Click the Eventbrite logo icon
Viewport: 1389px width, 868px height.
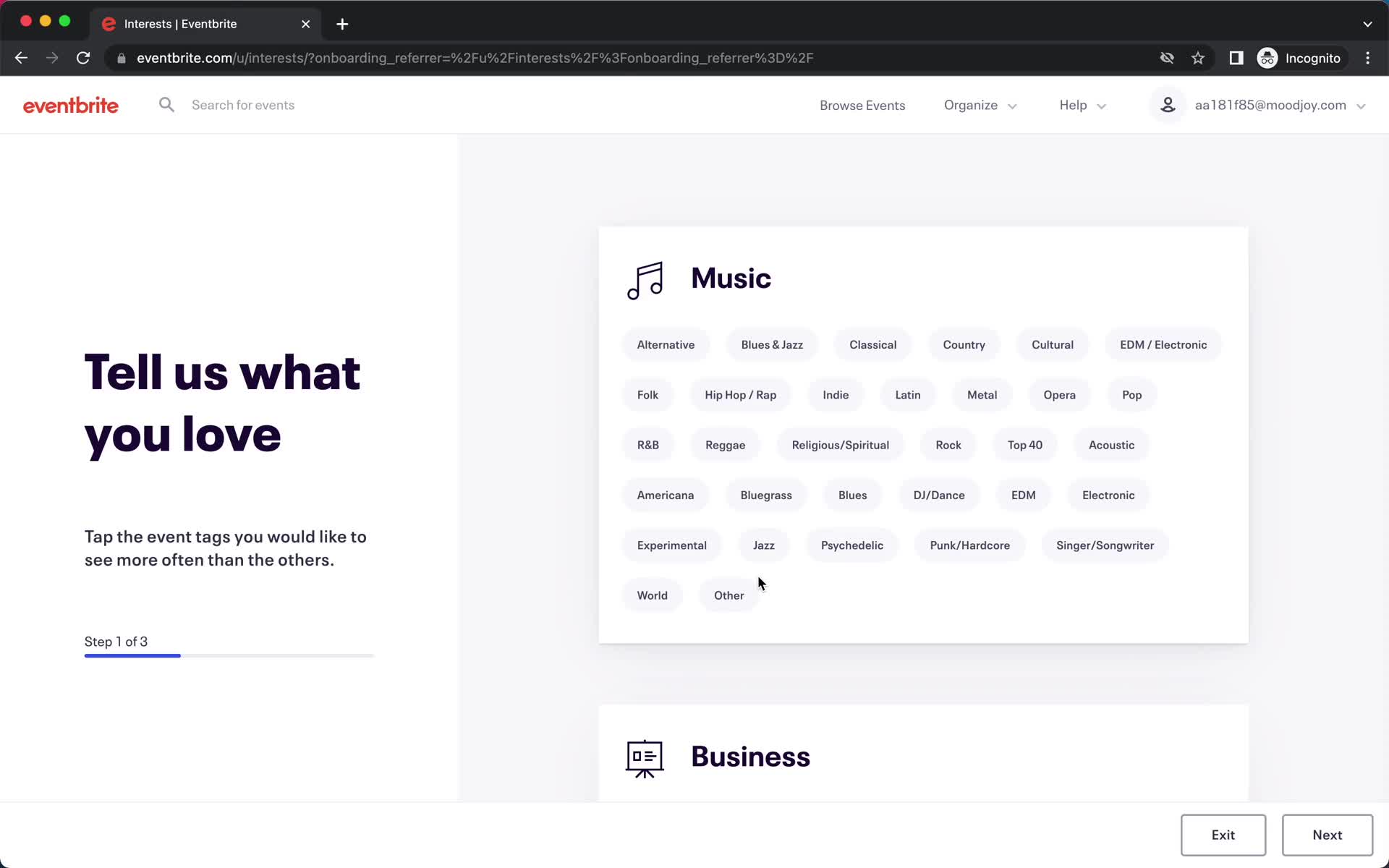coord(70,105)
